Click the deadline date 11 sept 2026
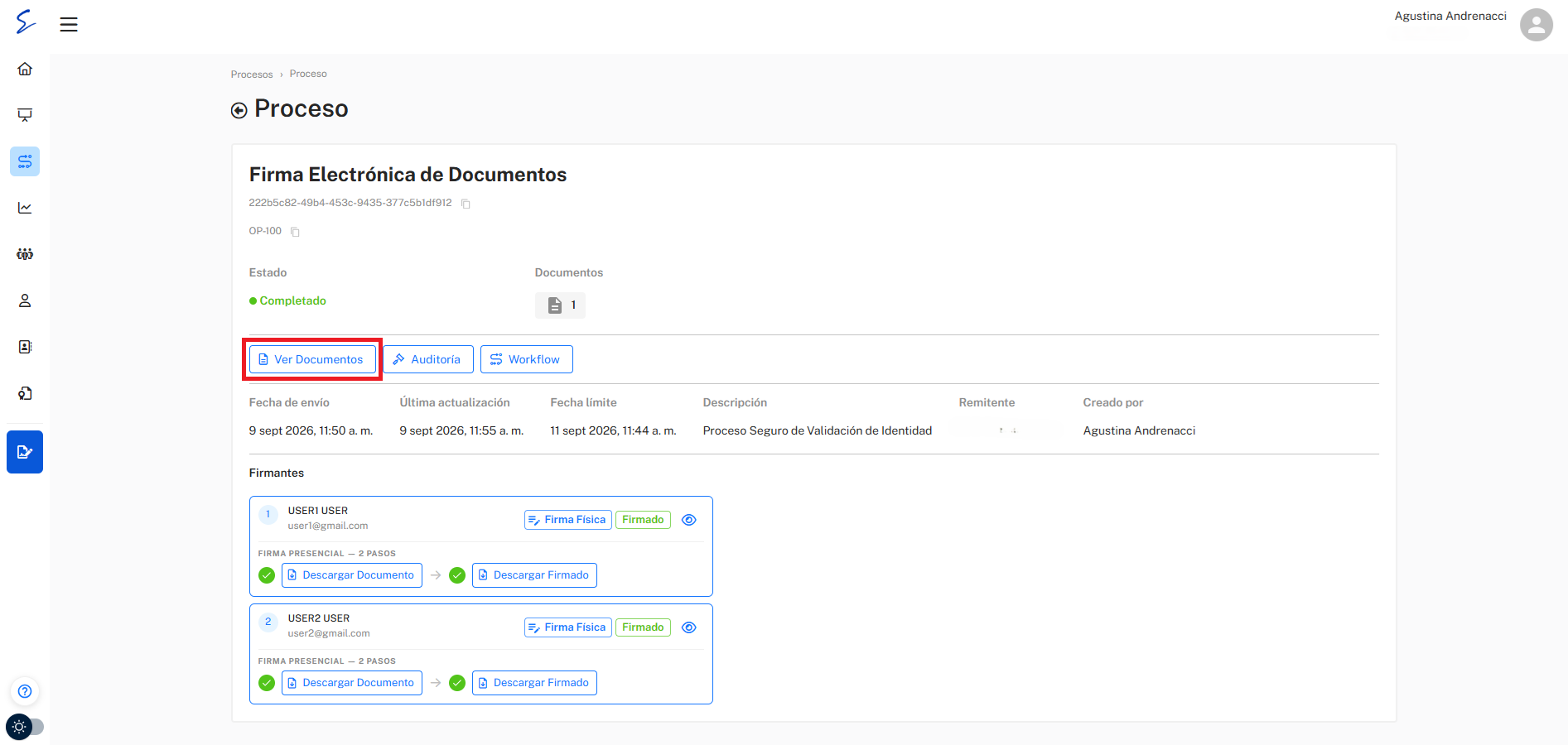The height and width of the screenshot is (745, 1568). (x=613, y=430)
